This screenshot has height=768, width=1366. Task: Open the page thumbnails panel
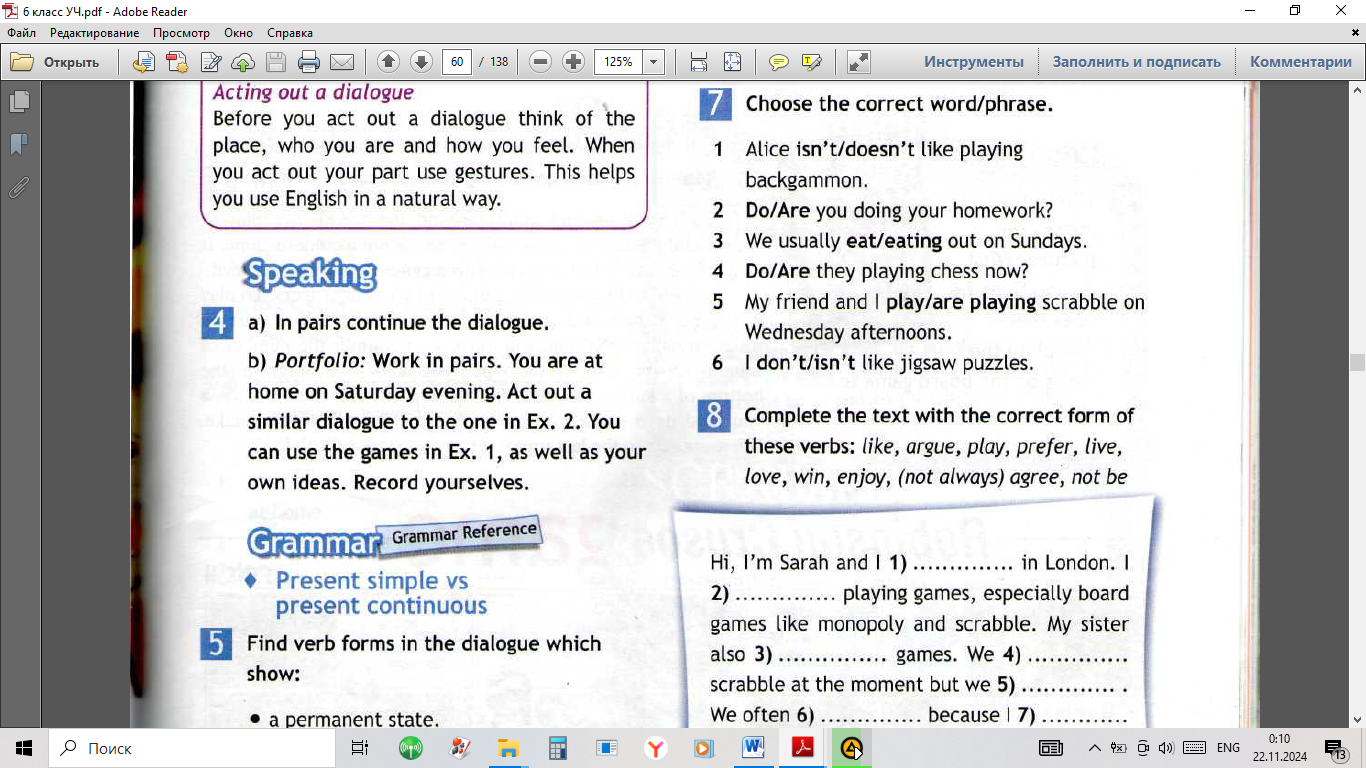(18, 102)
